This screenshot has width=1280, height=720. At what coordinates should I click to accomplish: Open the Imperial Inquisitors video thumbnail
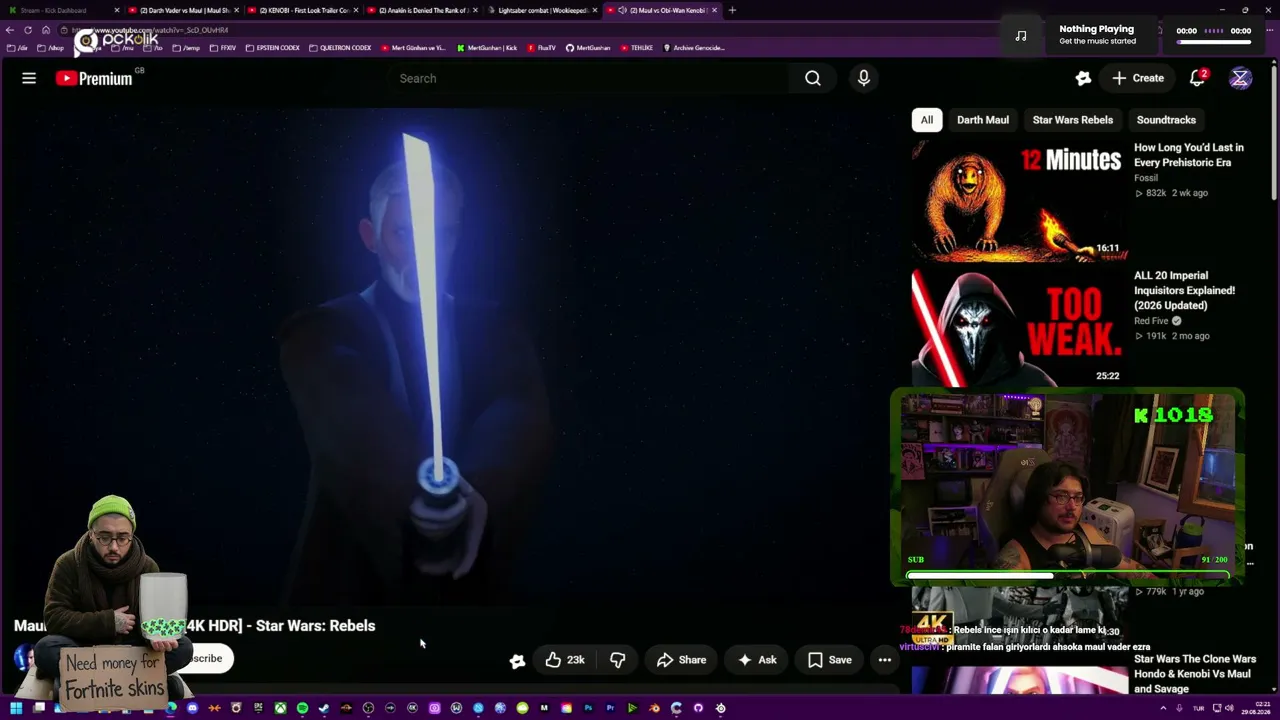click(1018, 327)
